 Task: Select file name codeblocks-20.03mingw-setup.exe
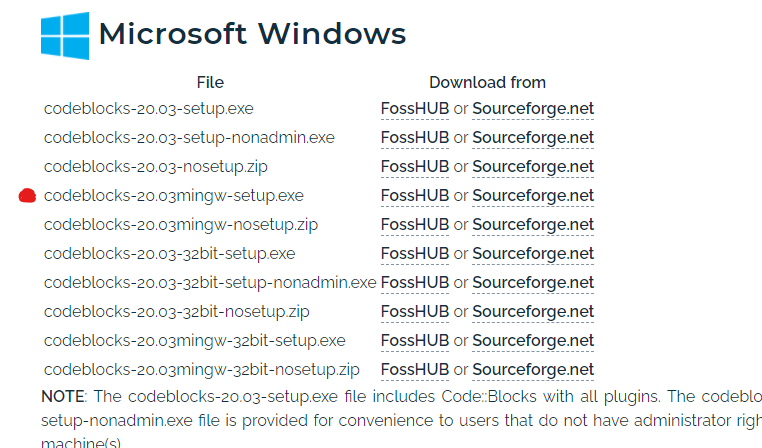tap(174, 196)
